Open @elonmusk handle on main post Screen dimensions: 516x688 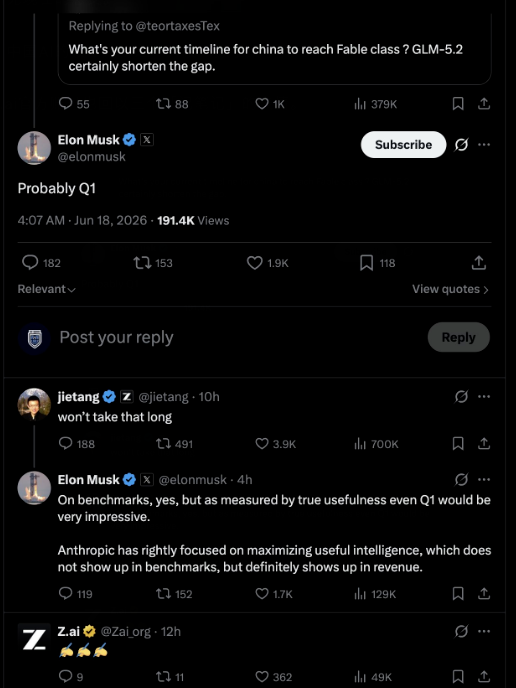tap(92, 157)
